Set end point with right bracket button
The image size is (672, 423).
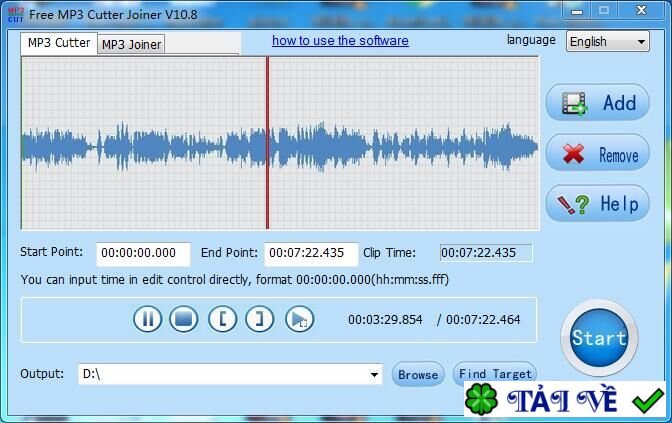click(x=260, y=319)
